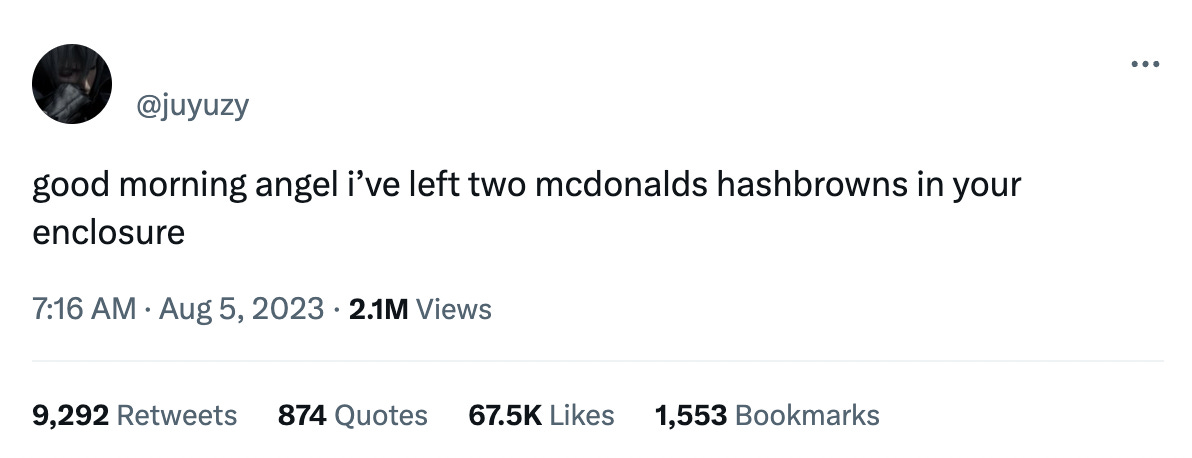Click the word "enclosure" in tweet
Image resolution: width=1192 pixels, height=458 pixels.
click(109, 232)
